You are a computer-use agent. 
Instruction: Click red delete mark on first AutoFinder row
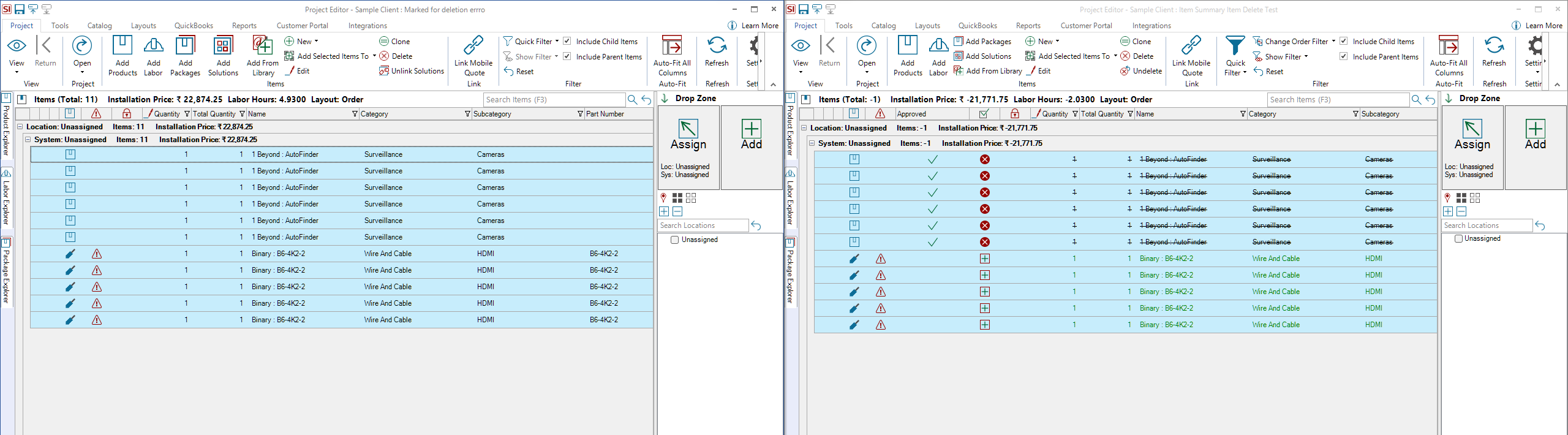coord(985,159)
